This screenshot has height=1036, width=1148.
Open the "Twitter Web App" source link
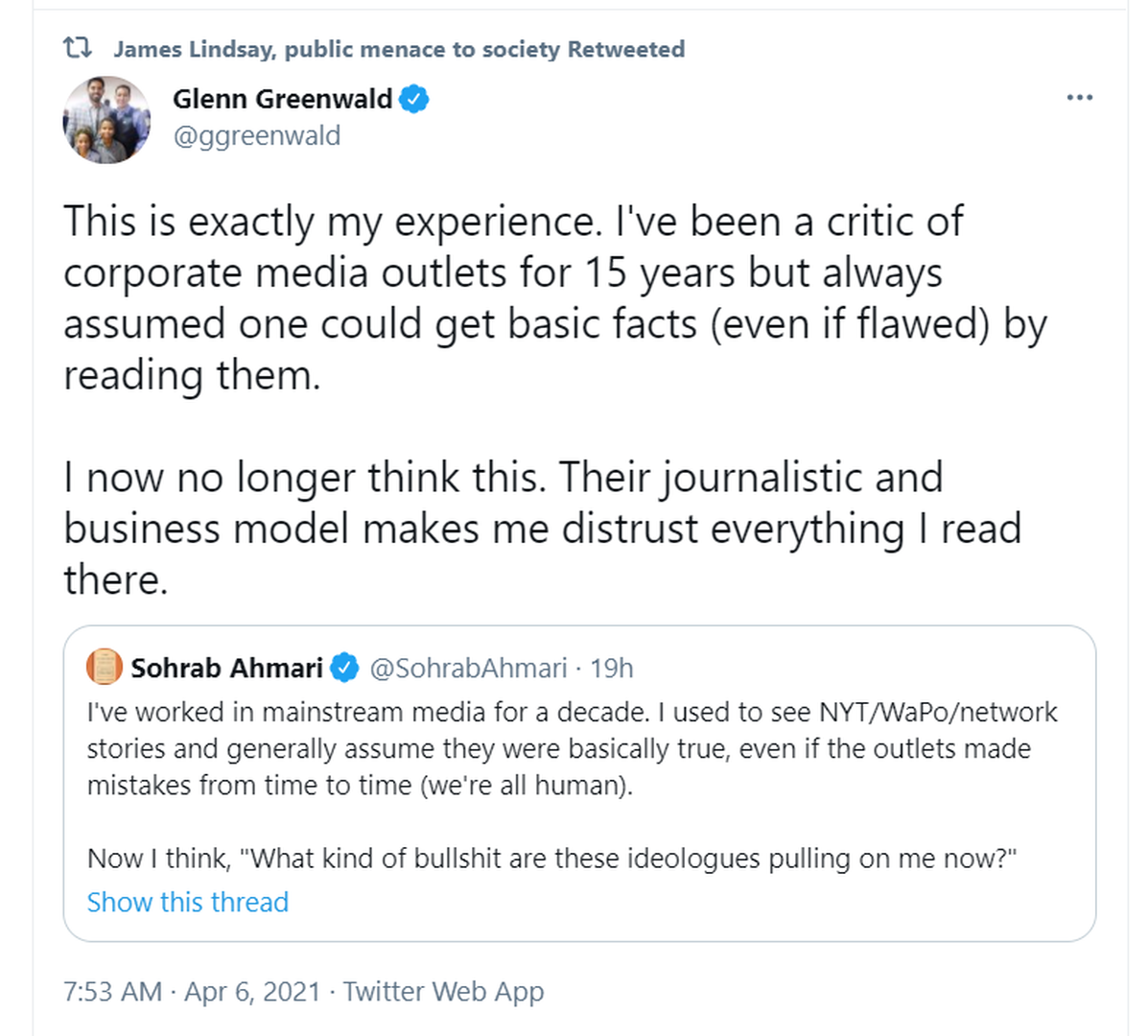pyautogui.click(x=443, y=991)
